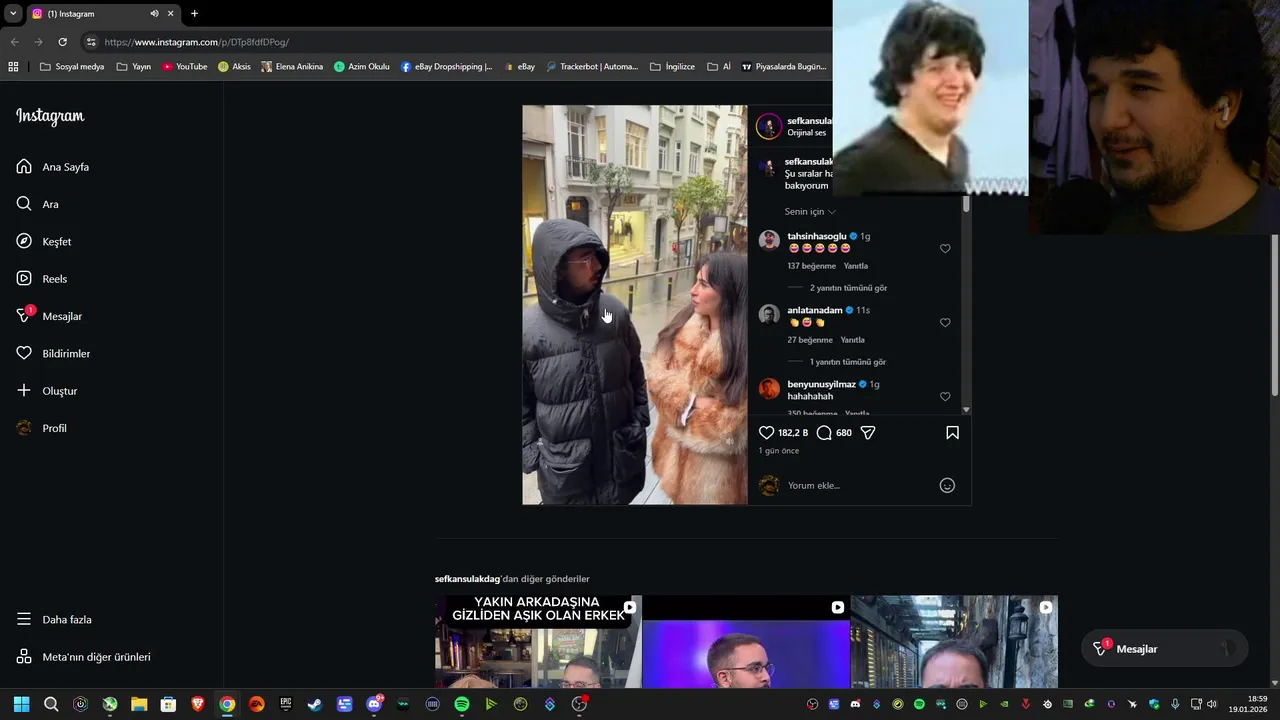Click the Instagram logo
Screen dimensions: 1280x720
(x=50, y=116)
